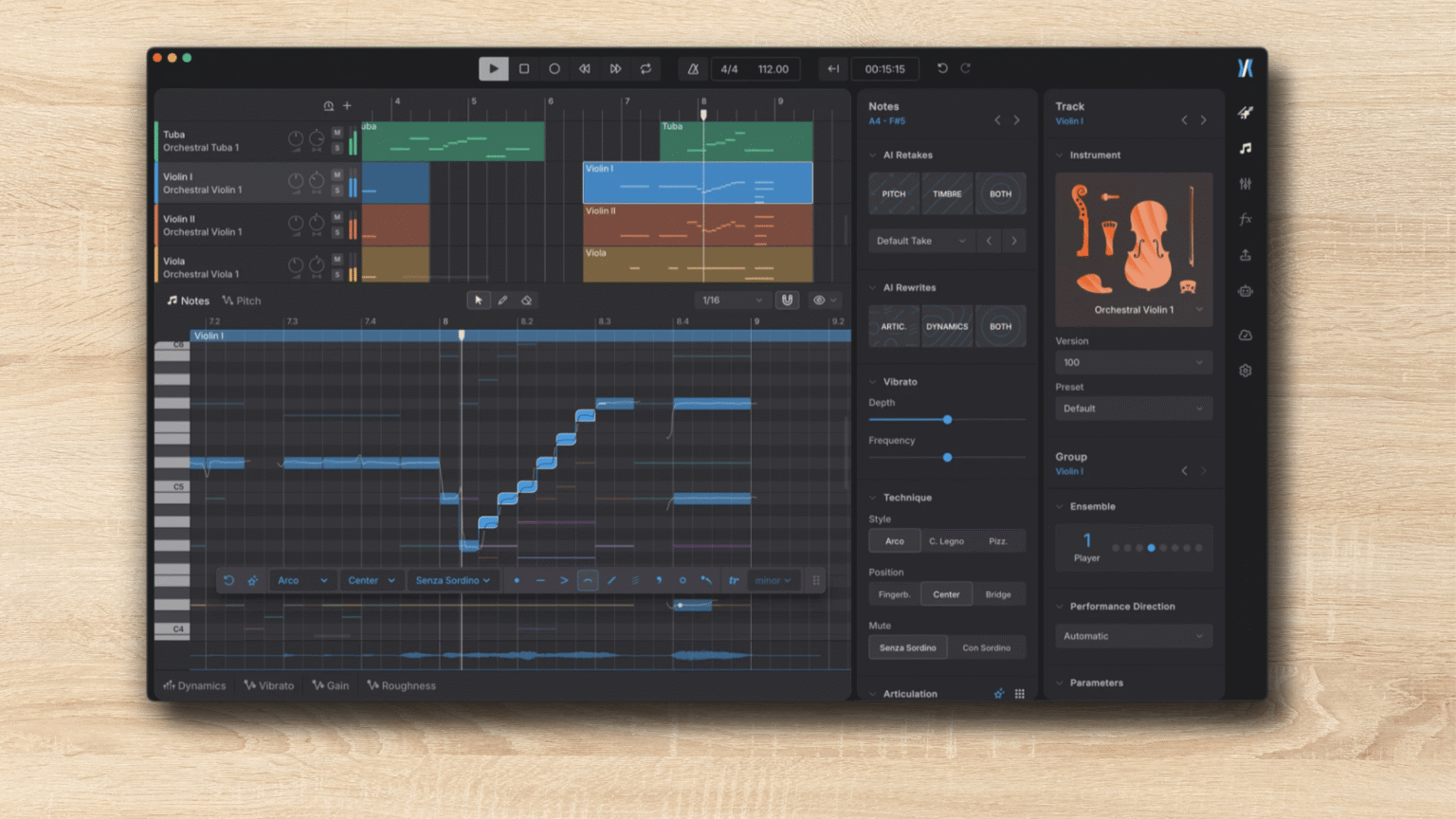
Task: Open the Roughness tab
Action: [402, 685]
